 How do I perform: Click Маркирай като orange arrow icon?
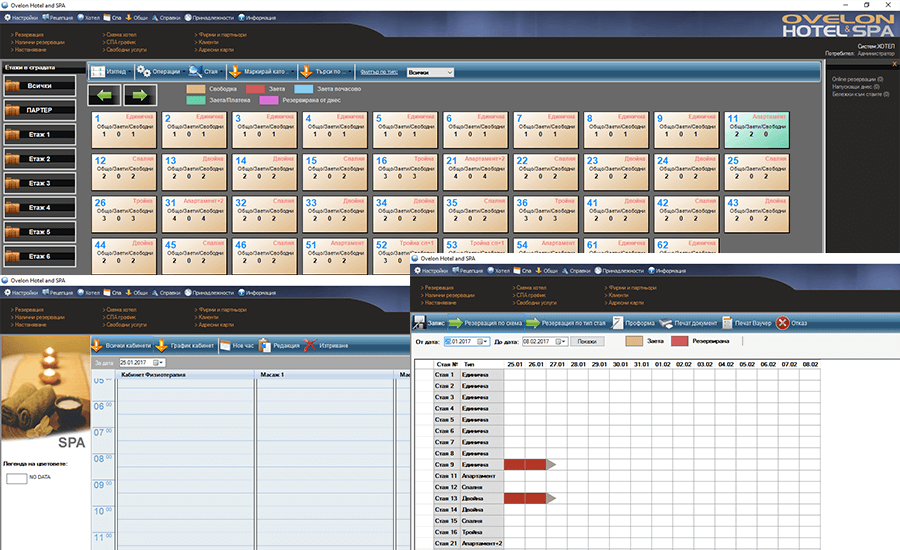pos(235,72)
